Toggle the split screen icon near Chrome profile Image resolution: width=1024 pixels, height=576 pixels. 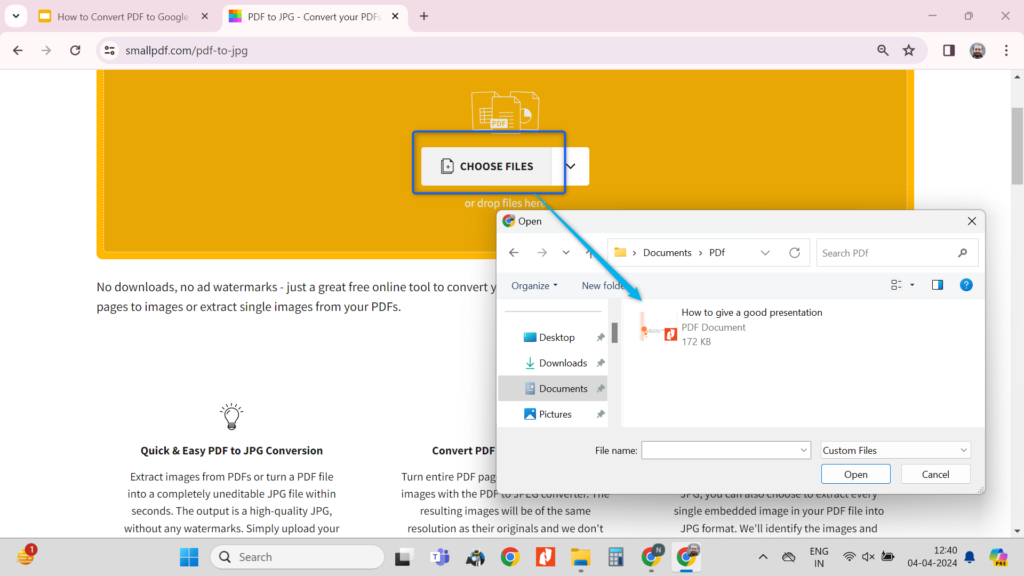pos(947,49)
